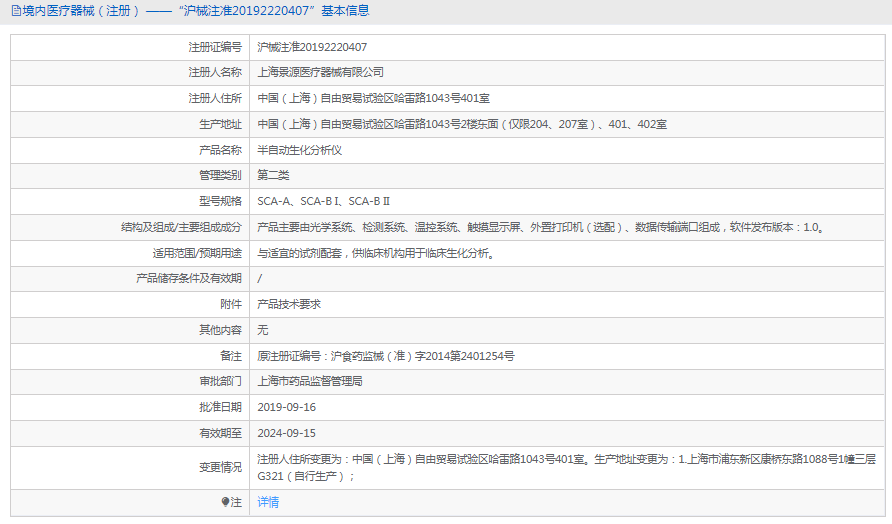The width and height of the screenshot is (892, 524).
Task: Click structure description starting 产品主要由光学系统
Action: 540,228
